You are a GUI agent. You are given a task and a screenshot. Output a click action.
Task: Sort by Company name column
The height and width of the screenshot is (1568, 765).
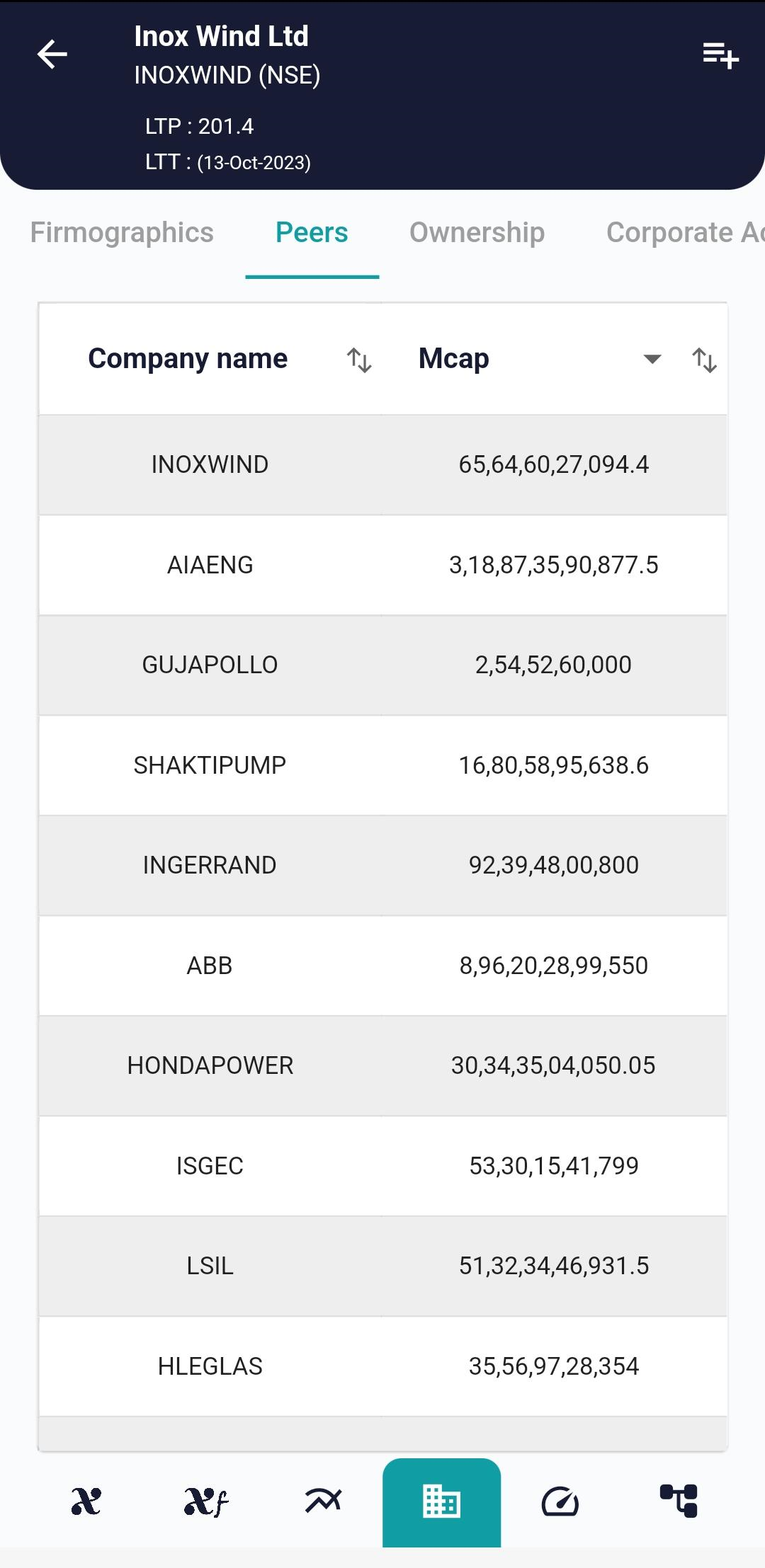click(x=359, y=360)
